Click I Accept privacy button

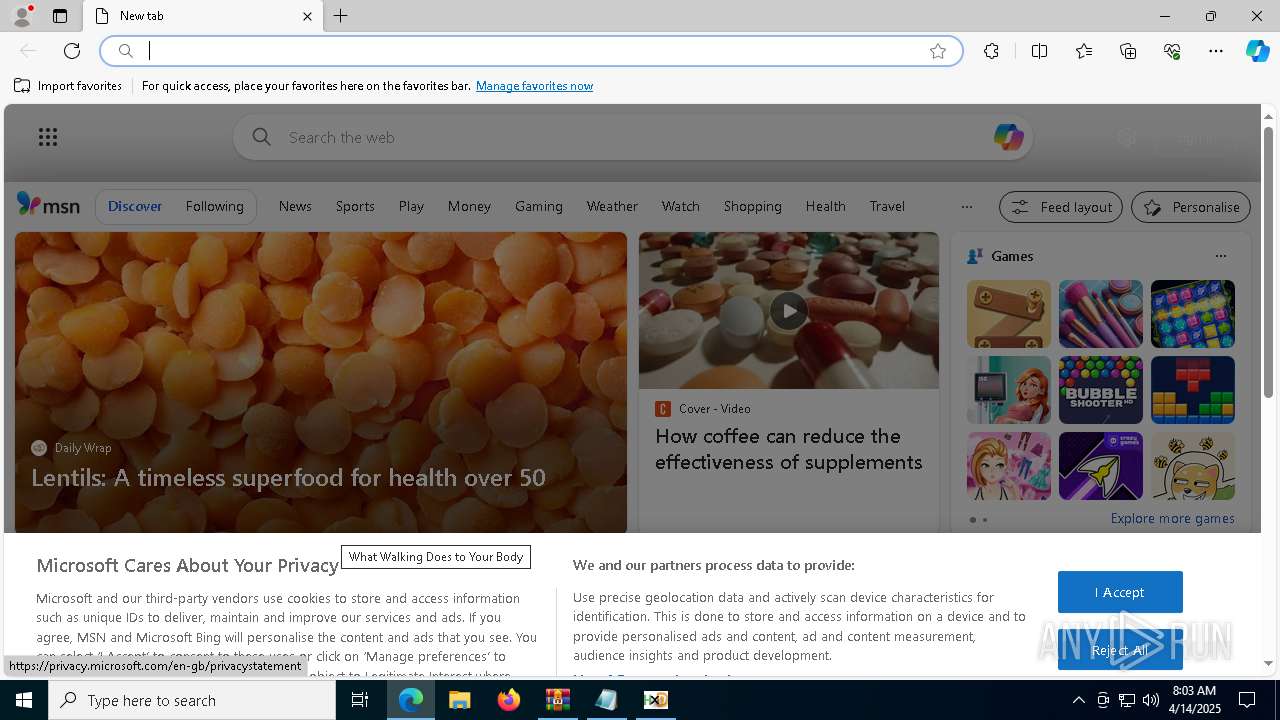coord(1120,592)
